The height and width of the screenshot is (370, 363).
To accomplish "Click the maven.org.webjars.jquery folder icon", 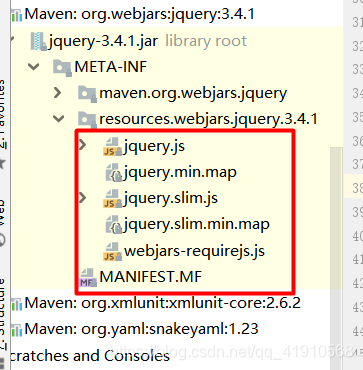I will 87,93.
